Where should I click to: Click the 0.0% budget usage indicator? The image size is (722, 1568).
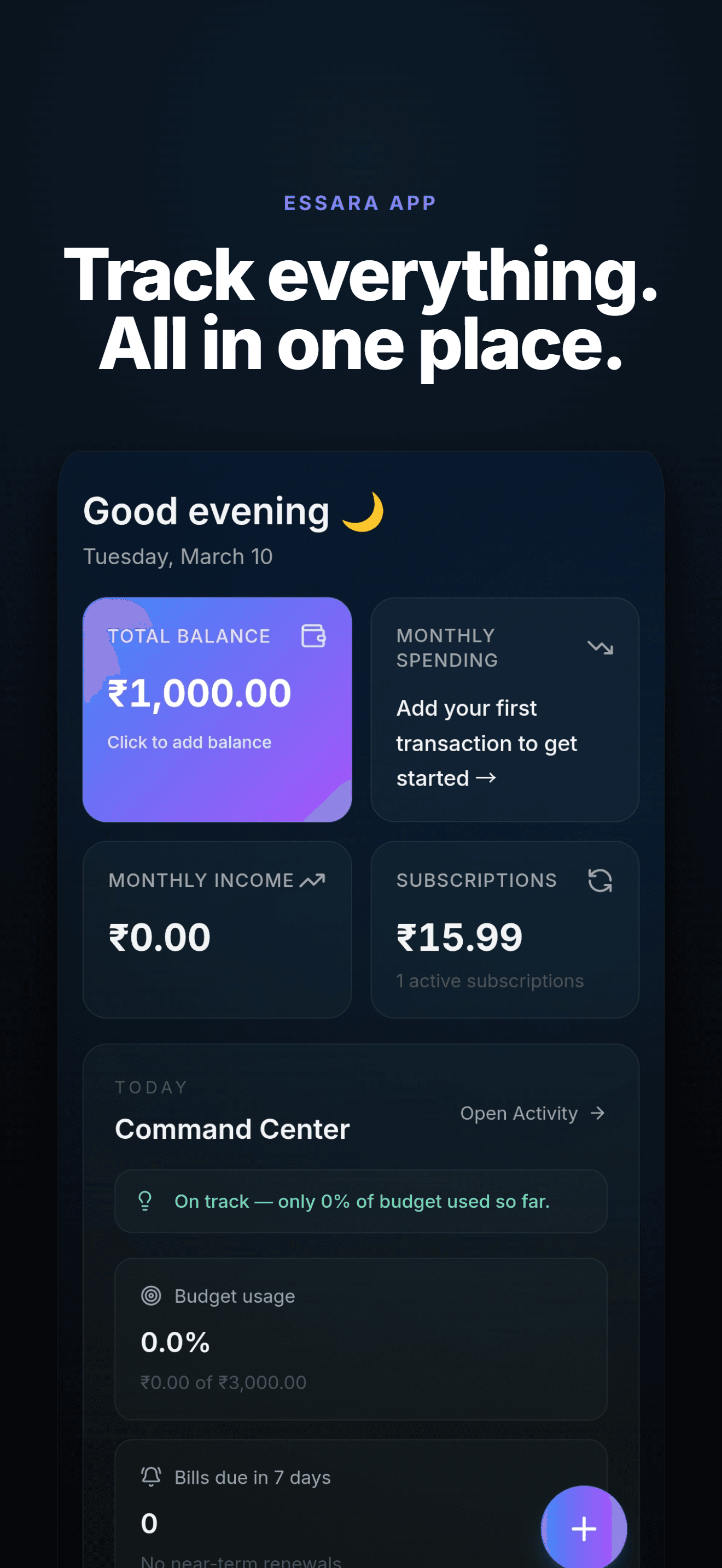pos(174,1341)
